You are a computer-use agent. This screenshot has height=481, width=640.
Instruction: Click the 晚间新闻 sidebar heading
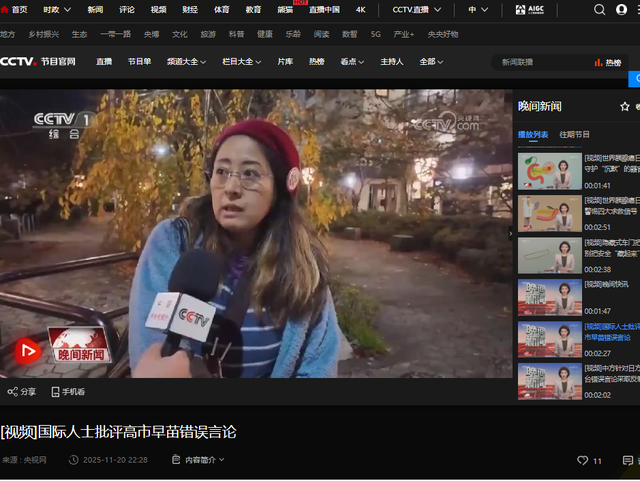tap(540, 107)
